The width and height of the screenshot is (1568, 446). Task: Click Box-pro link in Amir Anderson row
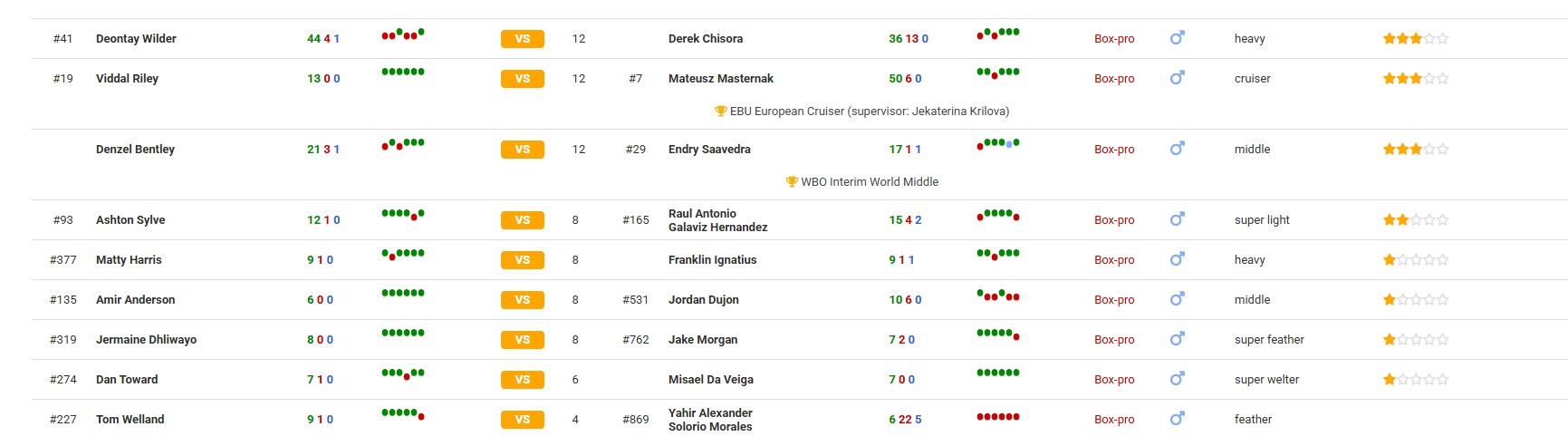(1113, 300)
